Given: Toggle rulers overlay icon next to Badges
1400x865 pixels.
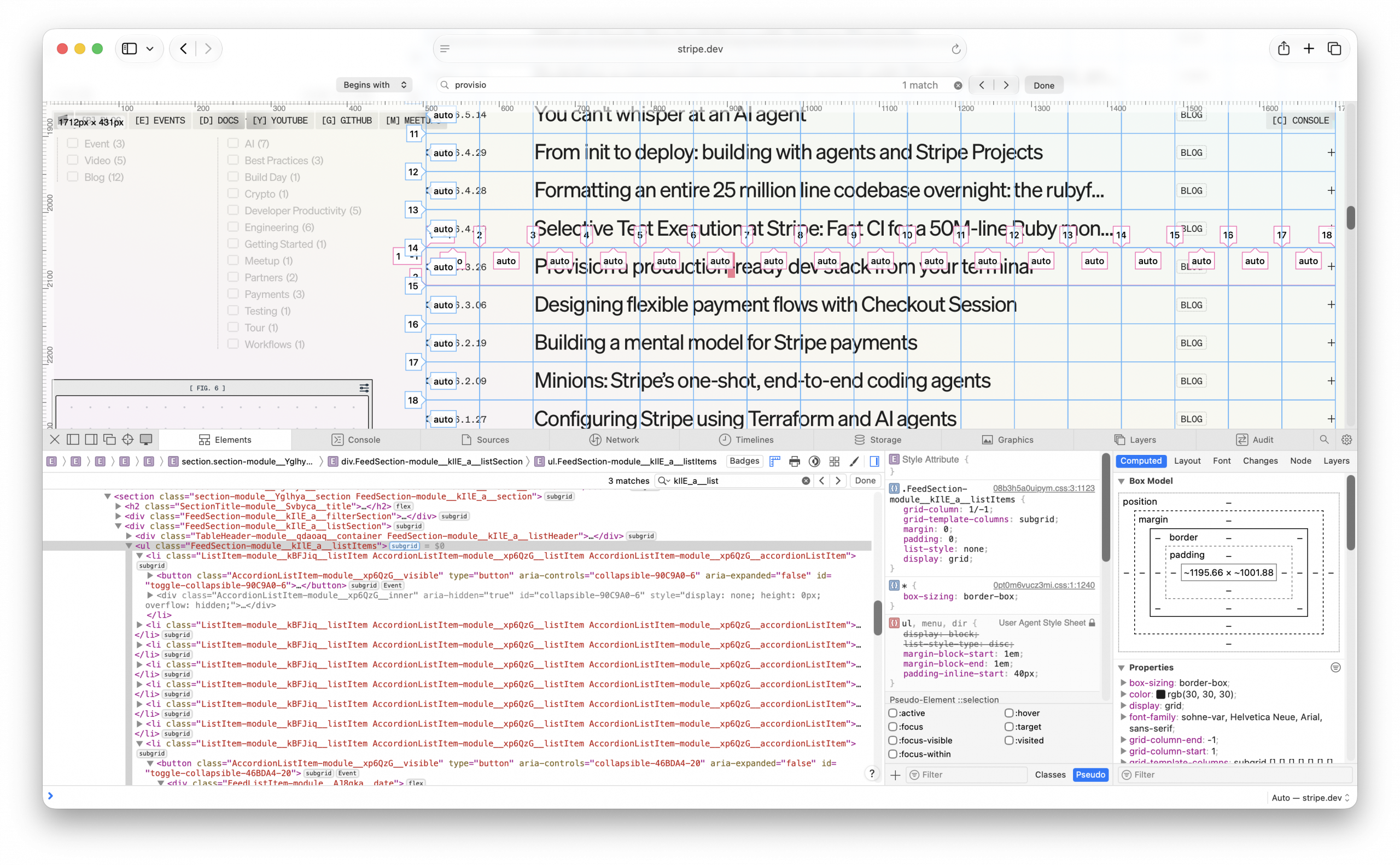Looking at the screenshot, I should (775, 461).
